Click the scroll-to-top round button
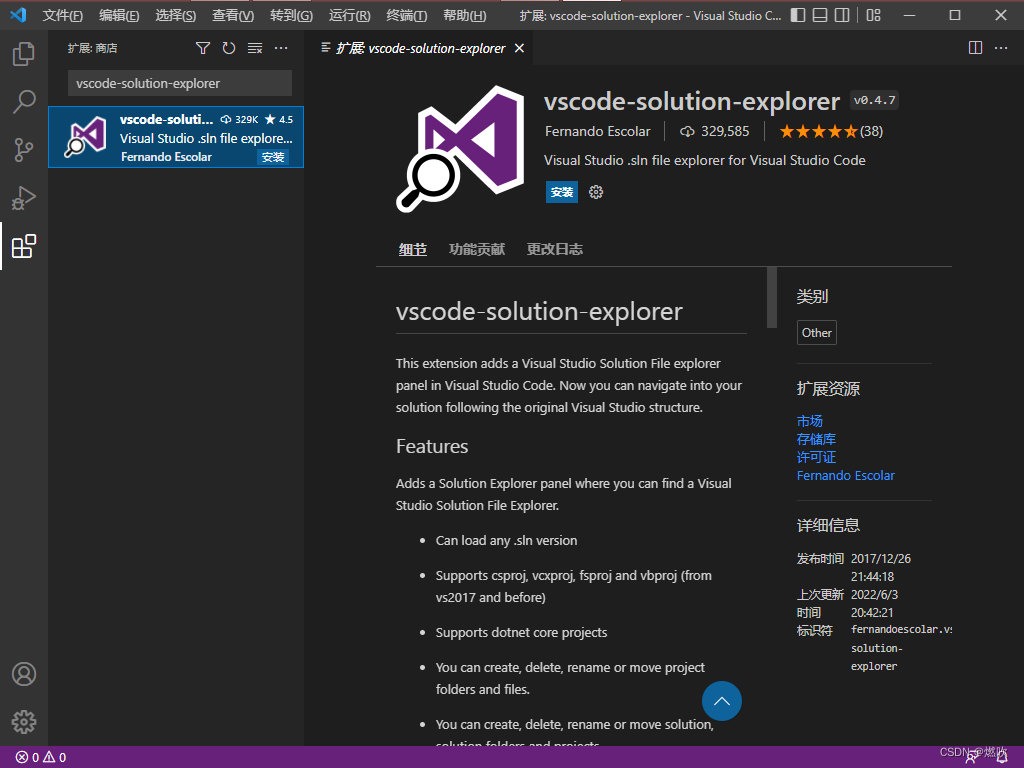1024x768 pixels. coord(721,701)
